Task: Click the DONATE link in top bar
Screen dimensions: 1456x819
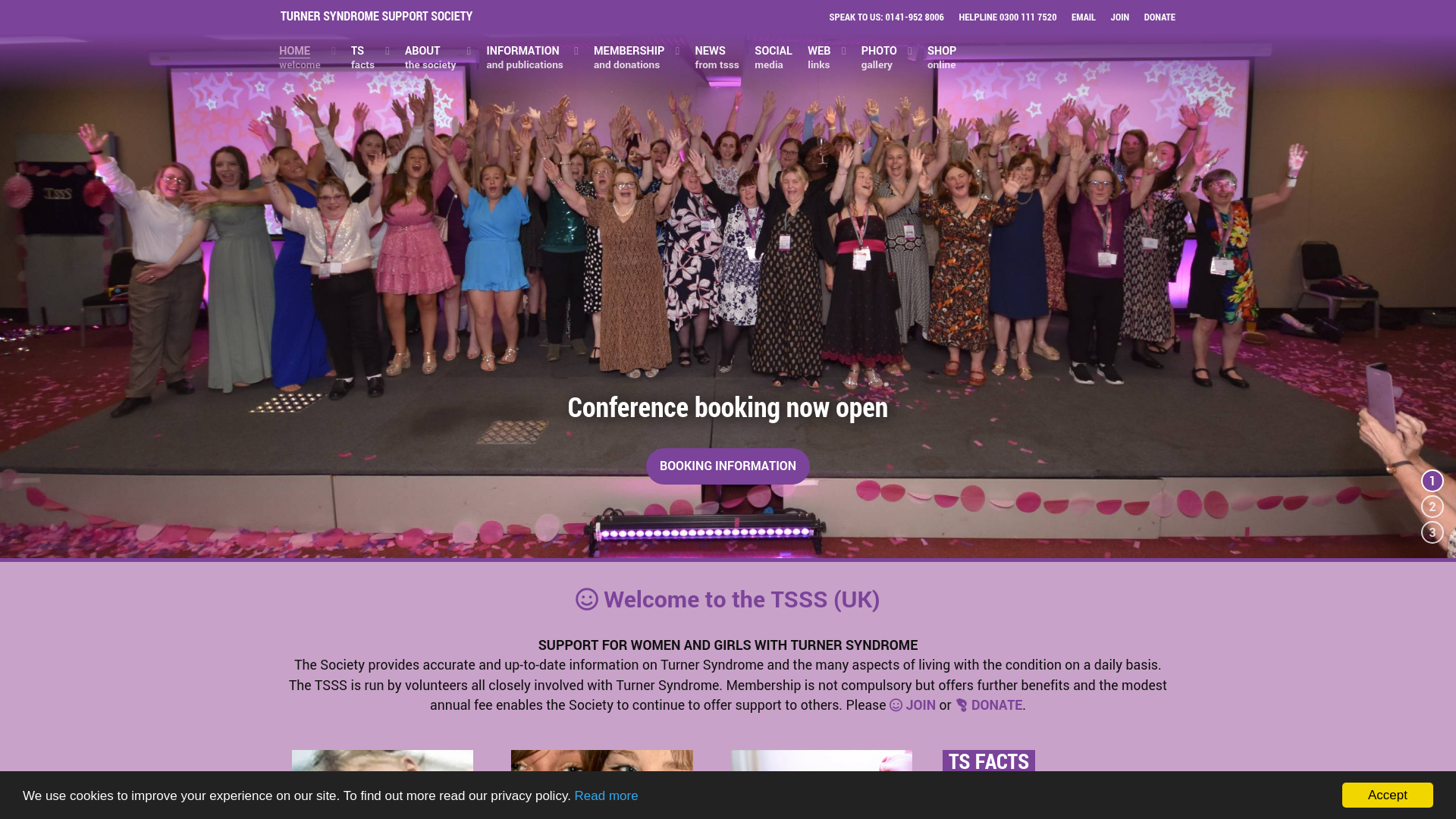Action: (1159, 17)
